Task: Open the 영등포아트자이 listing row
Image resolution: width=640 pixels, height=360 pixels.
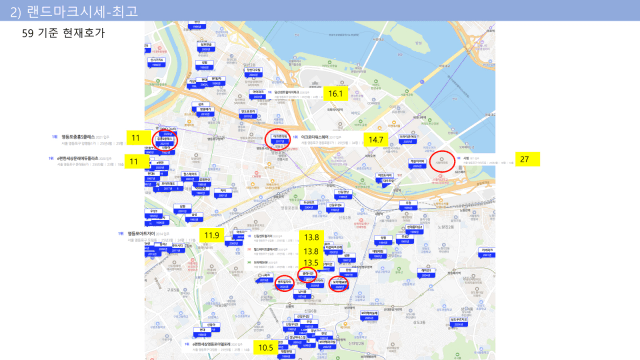Action: 158,237
